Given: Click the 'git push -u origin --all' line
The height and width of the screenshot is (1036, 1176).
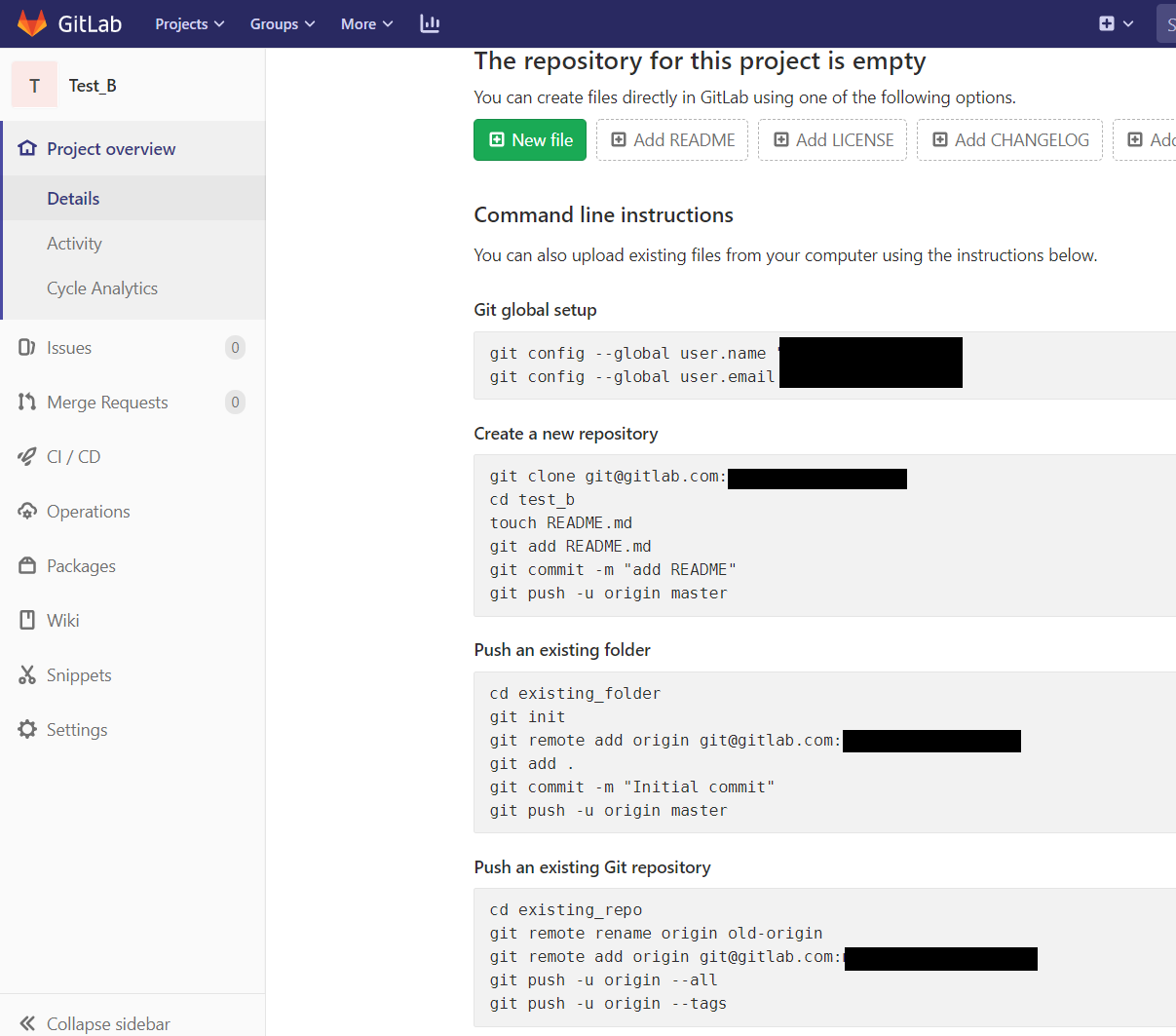Looking at the screenshot, I should [603, 980].
